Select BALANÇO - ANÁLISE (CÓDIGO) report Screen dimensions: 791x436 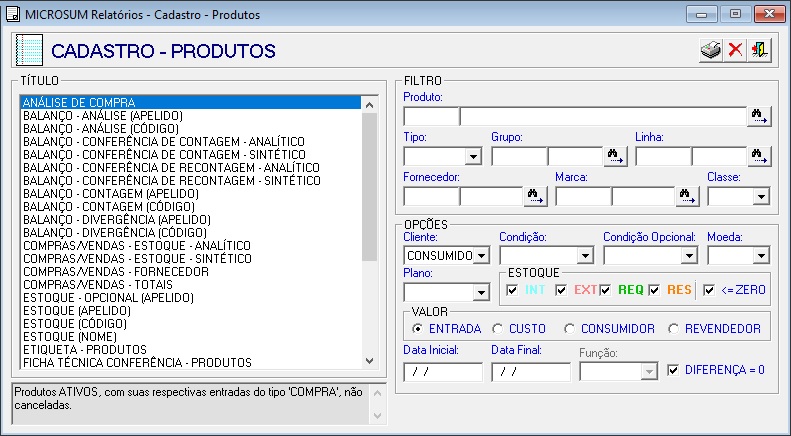191,129
